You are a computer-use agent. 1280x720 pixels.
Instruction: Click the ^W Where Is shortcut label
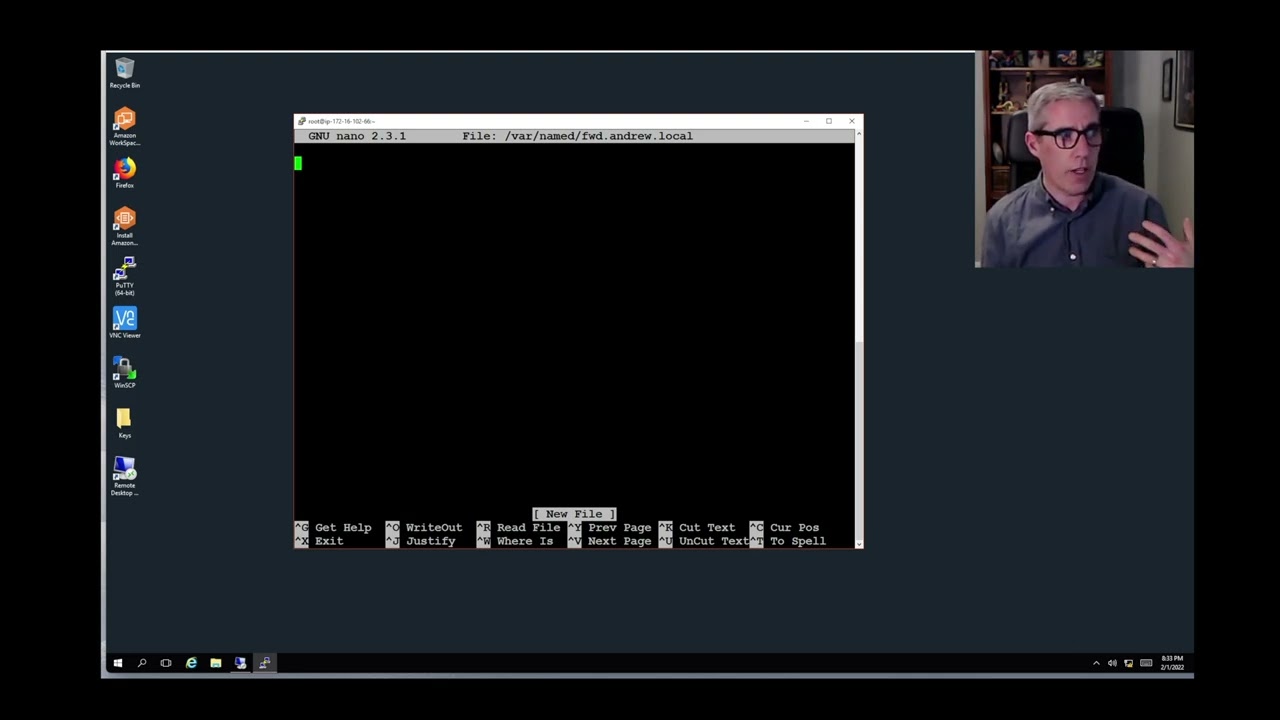(x=515, y=541)
